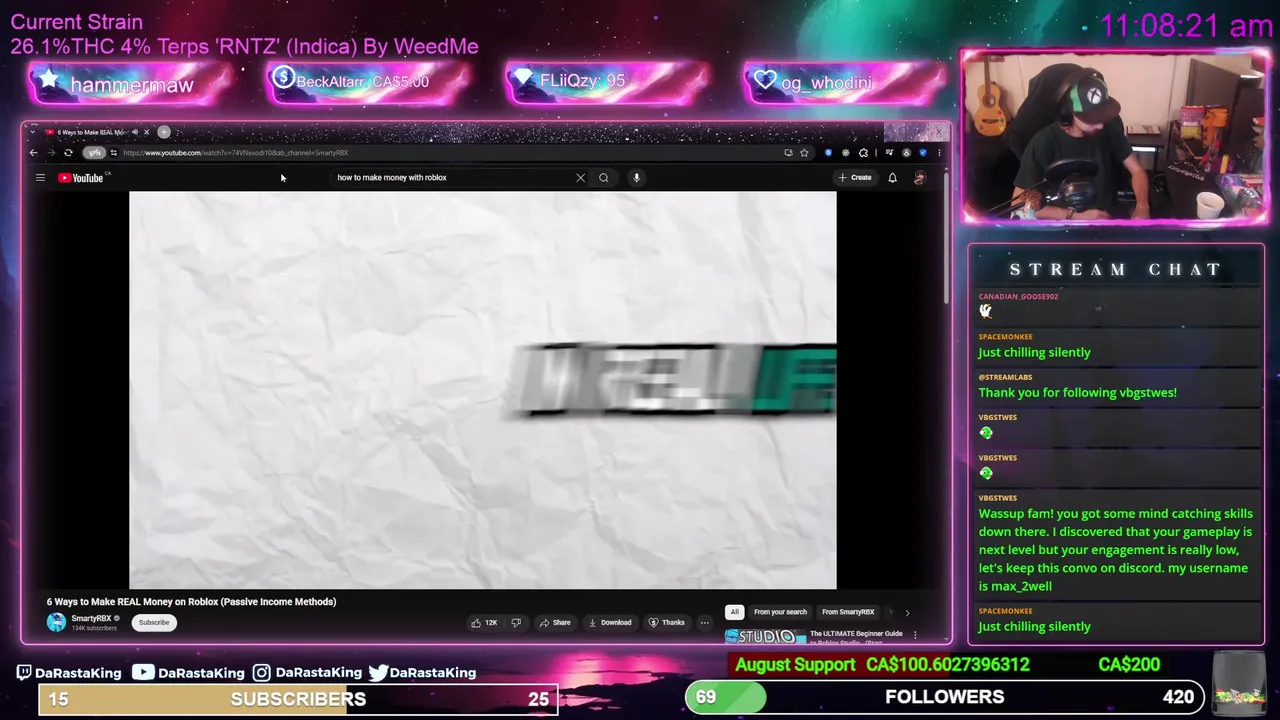Select the From your search chip
The width and height of the screenshot is (1280, 720).
pos(780,612)
